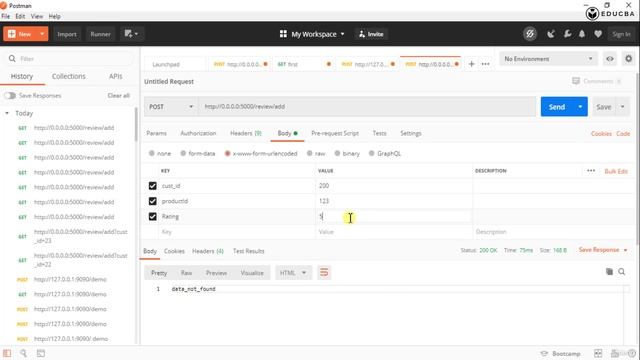Click the wrap lines icon in response

click(x=324, y=272)
